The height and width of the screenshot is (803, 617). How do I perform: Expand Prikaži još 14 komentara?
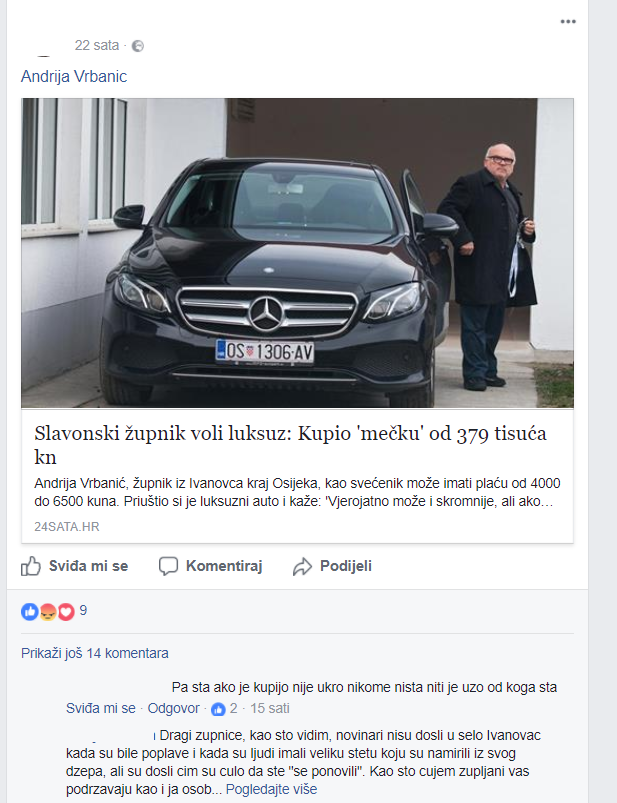[x=95, y=653]
